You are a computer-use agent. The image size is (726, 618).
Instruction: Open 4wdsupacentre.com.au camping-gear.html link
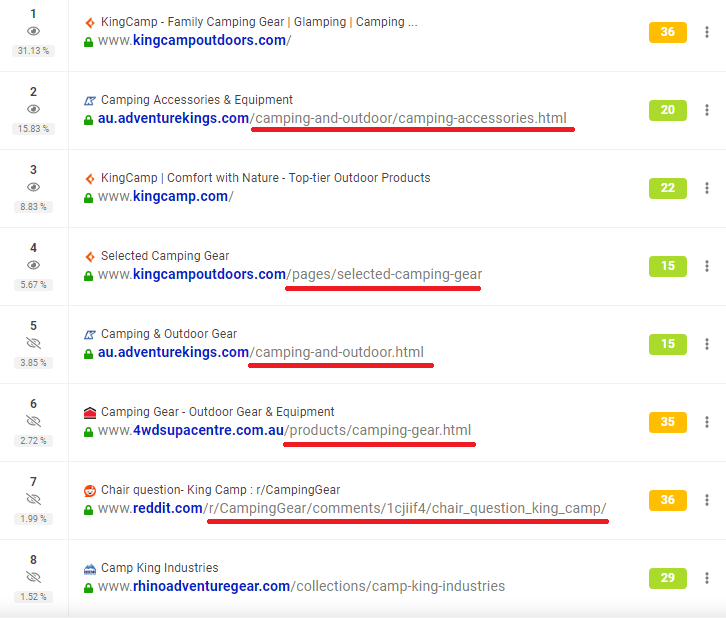tap(284, 431)
